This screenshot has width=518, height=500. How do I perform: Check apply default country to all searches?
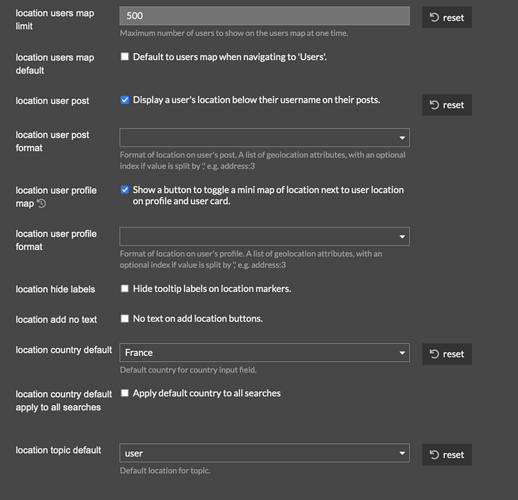125,393
